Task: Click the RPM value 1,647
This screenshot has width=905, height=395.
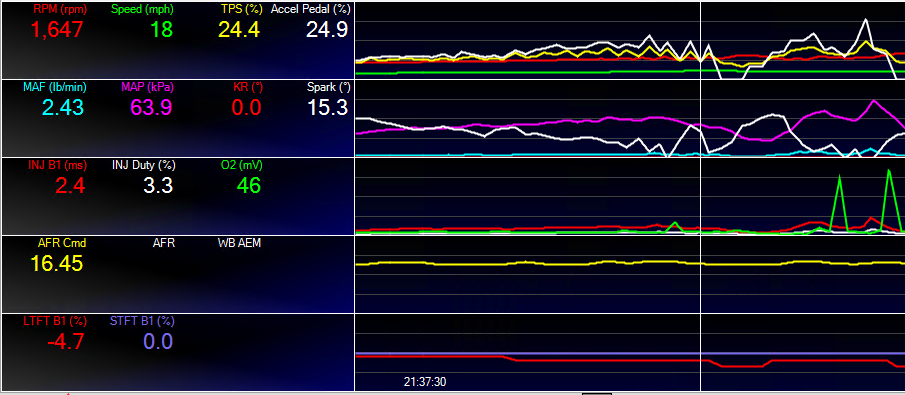Action: pos(57,29)
